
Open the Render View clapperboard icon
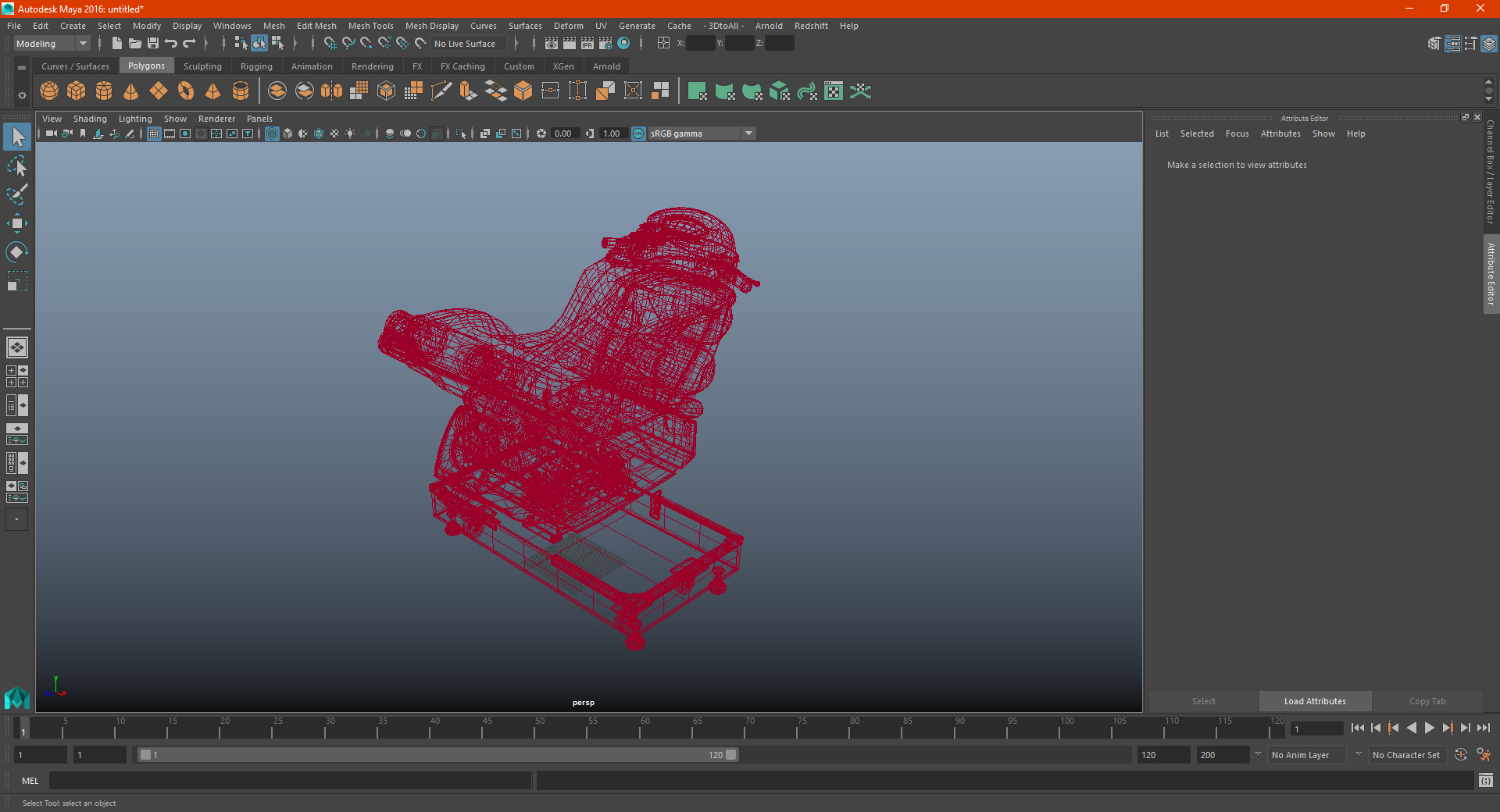click(552, 44)
